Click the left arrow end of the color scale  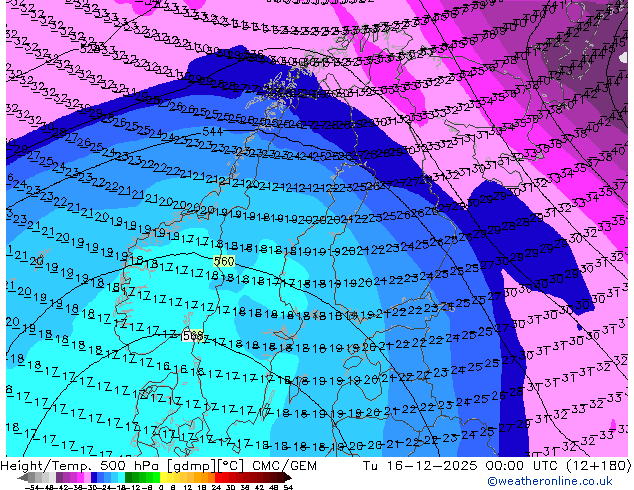pos(22,478)
